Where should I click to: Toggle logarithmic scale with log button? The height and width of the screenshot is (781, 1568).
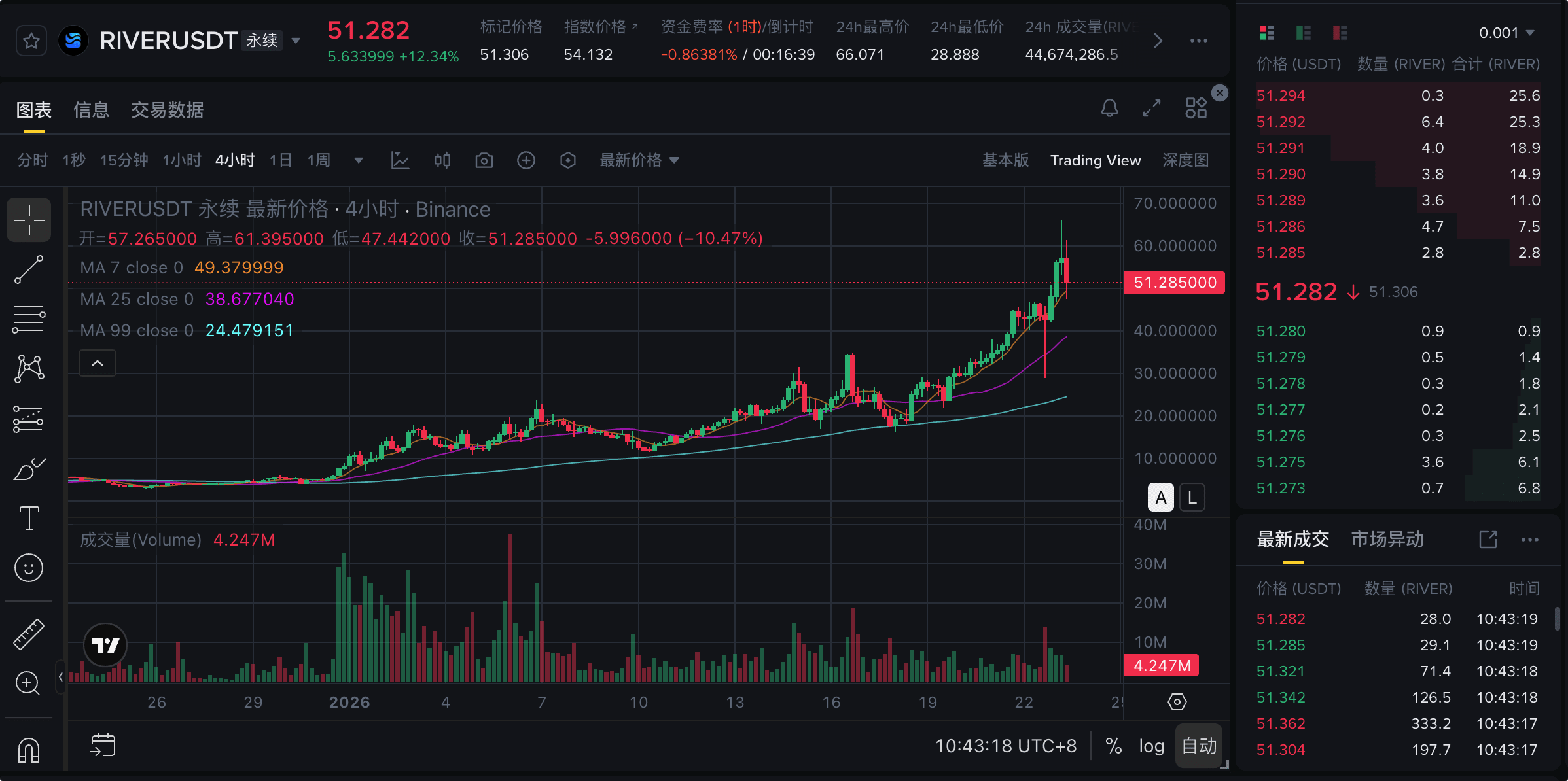pos(1151,746)
